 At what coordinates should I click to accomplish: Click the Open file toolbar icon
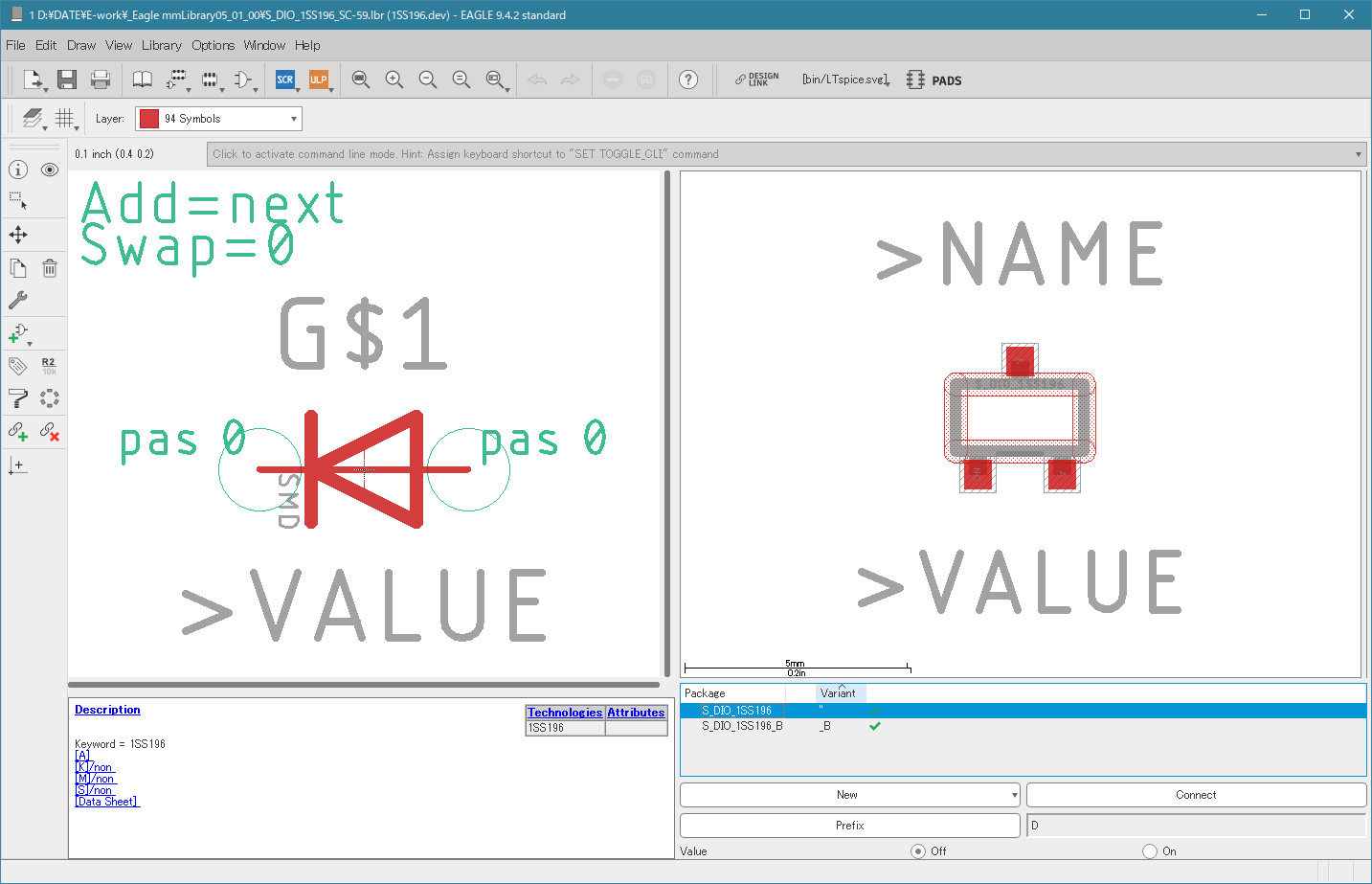[x=34, y=79]
